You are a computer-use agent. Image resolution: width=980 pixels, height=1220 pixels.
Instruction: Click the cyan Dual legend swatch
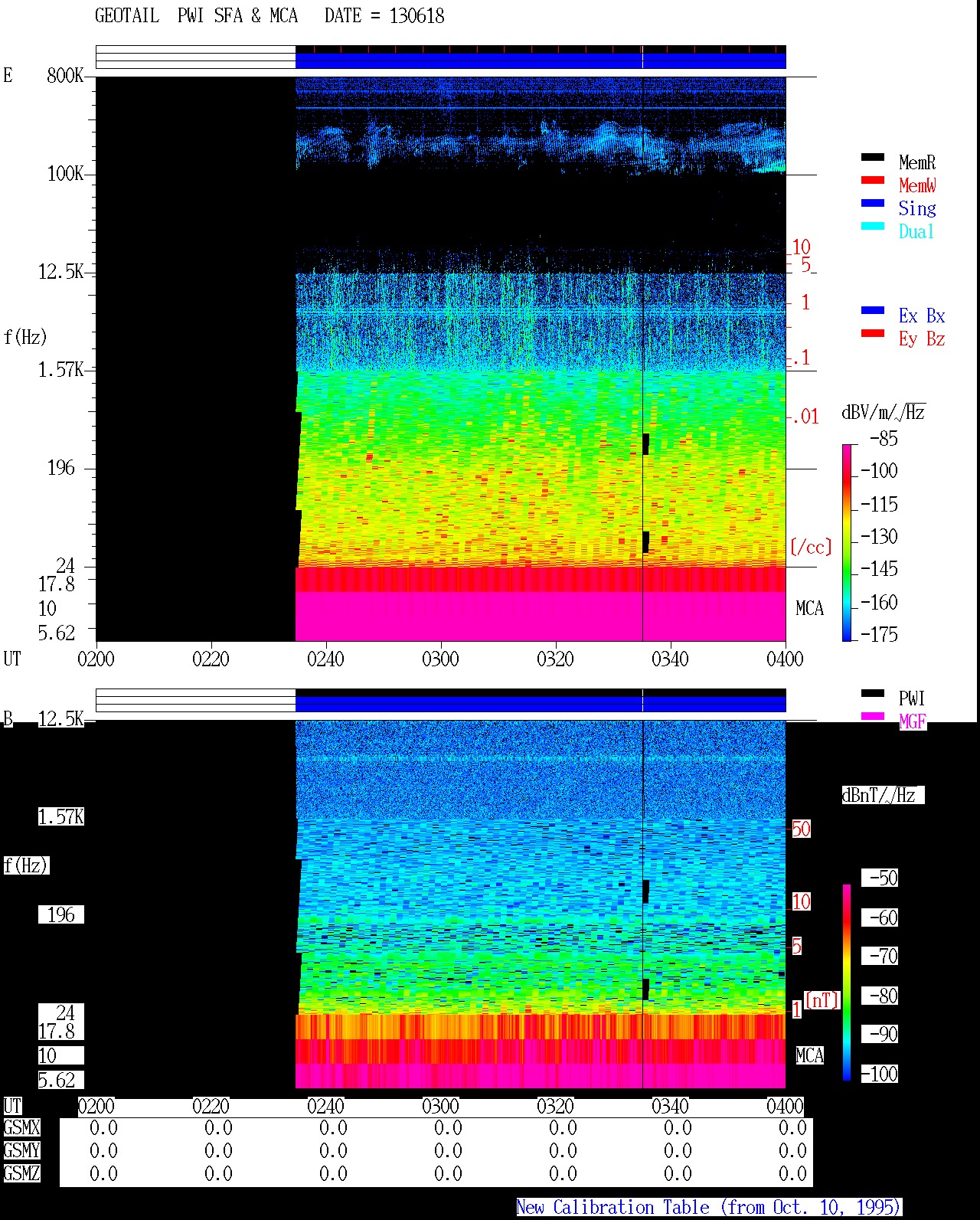[x=873, y=226]
